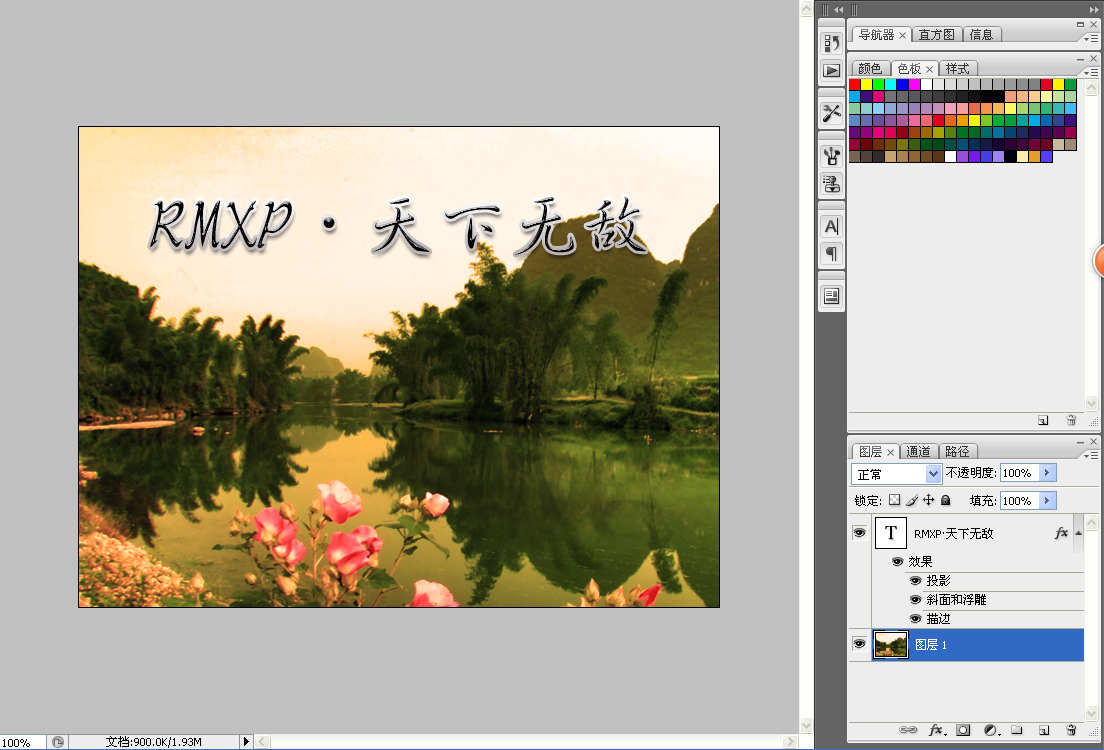The image size is (1104, 750).
Task: Add a layer mask
Action: click(x=963, y=730)
